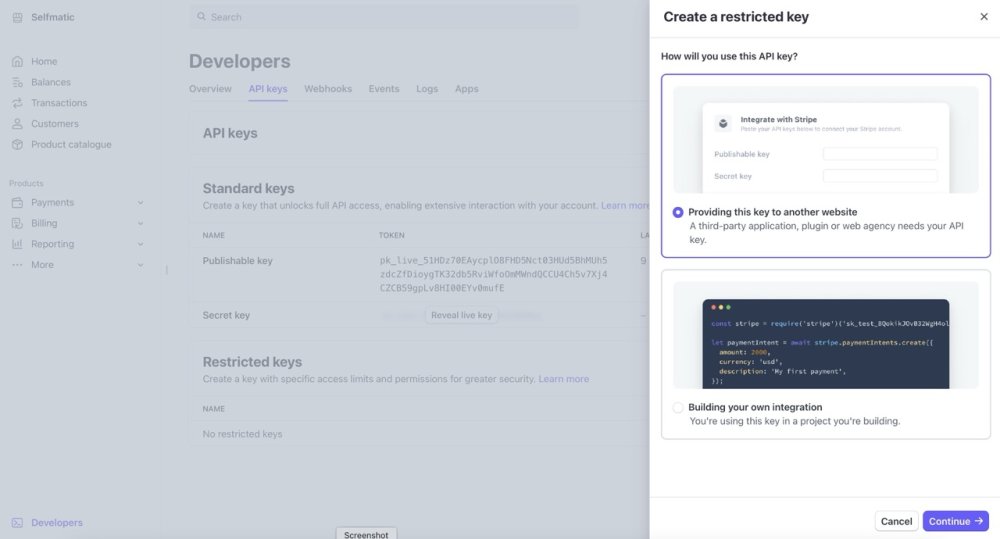The image size is (1000, 539).
Task: Click the sidebar collapse handle
Action: (166, 270)
